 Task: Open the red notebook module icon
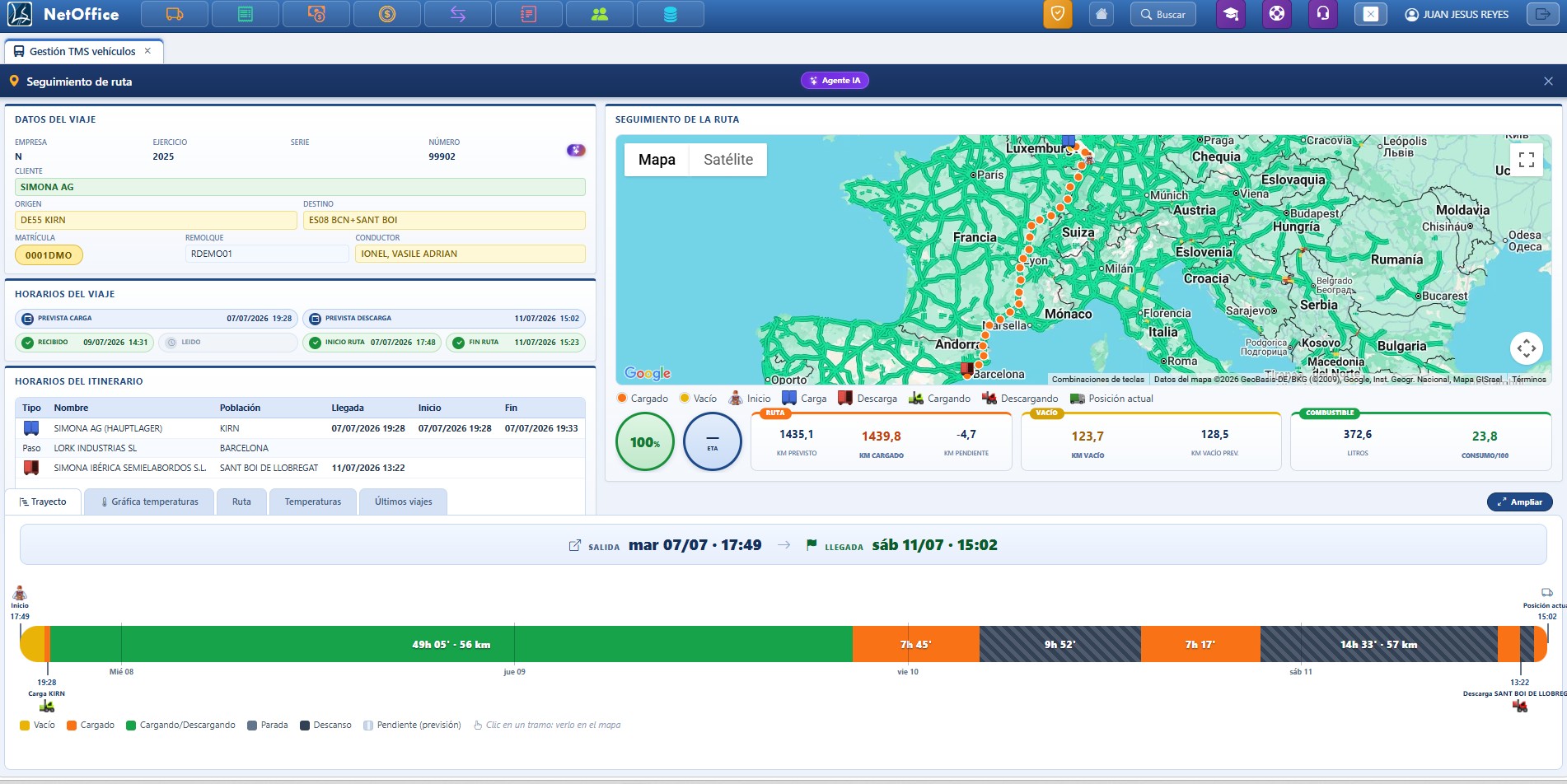[x=528, y=14]
